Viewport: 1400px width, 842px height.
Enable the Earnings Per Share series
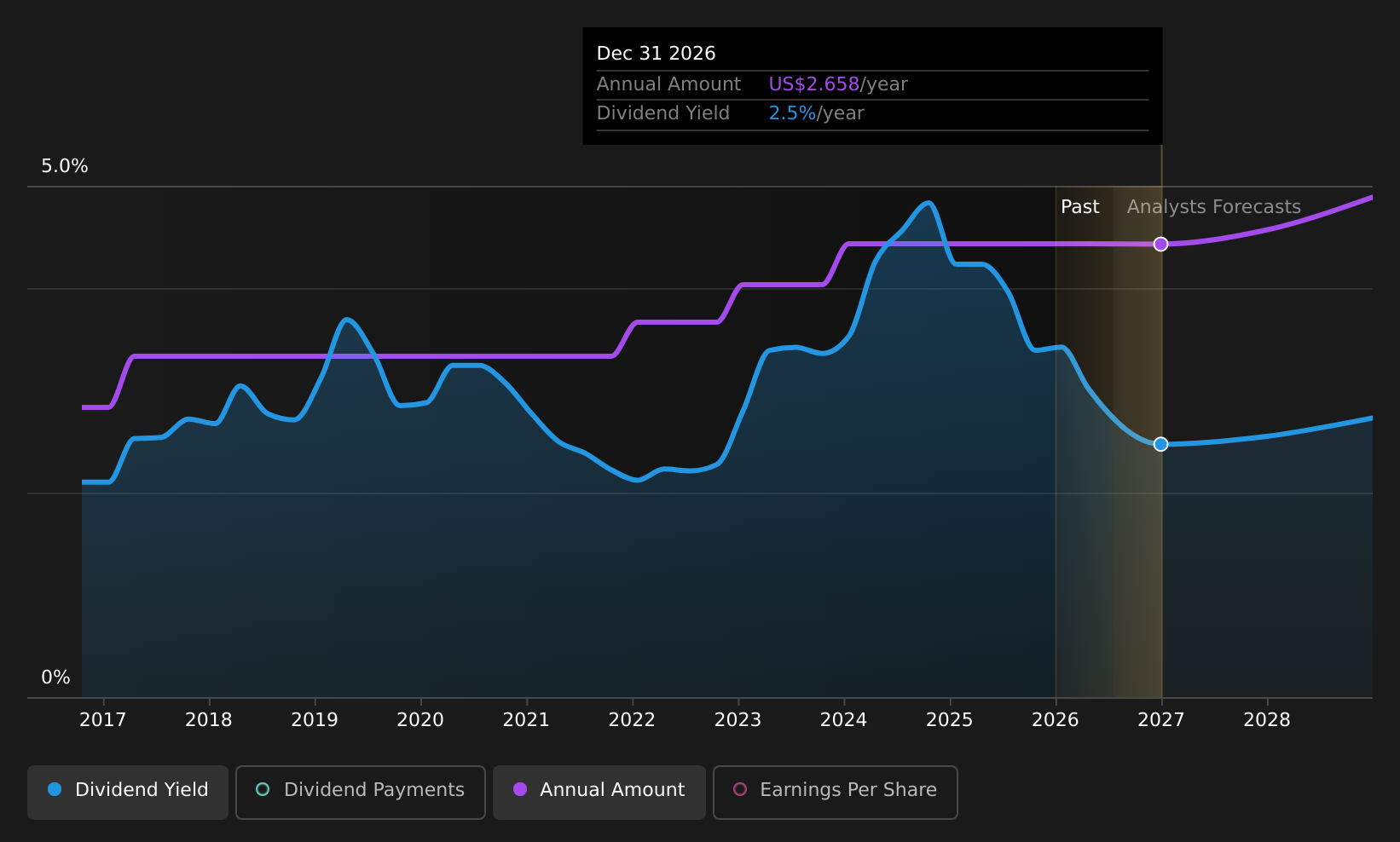[x=836, y=792]
